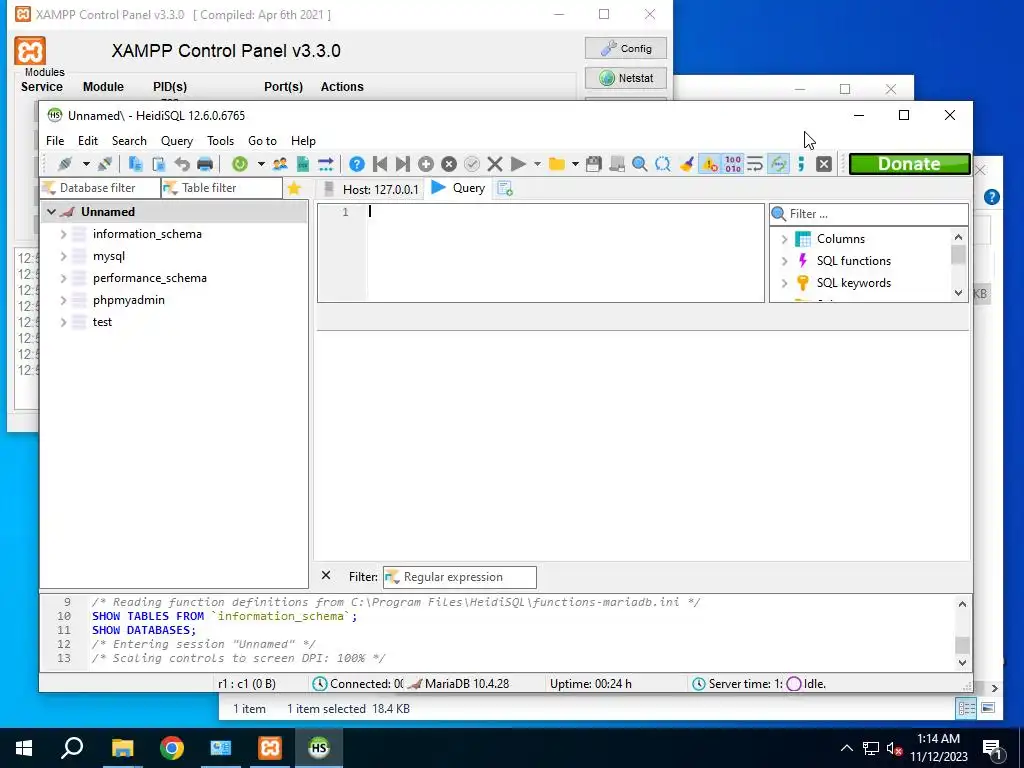Image resolution: width=1024 pixels, height=768 pixels.
Task: Click the green Donate button
Action: point(910,164)
